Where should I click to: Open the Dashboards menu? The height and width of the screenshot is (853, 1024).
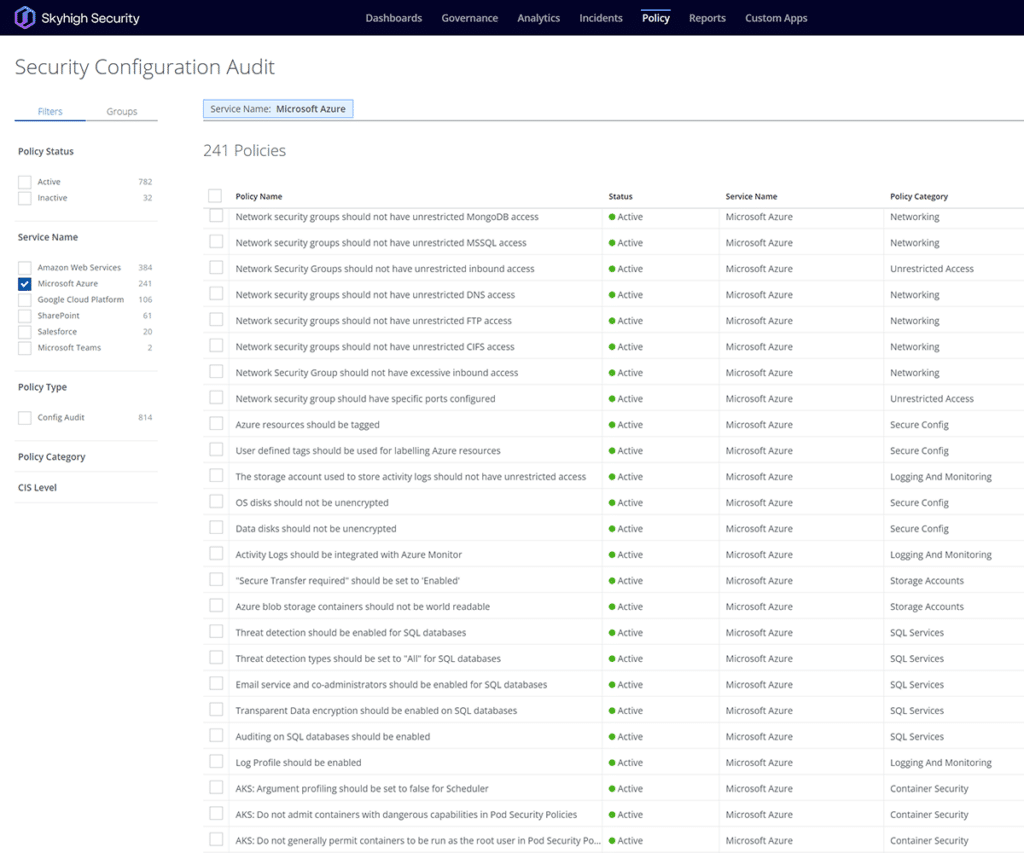393,18
